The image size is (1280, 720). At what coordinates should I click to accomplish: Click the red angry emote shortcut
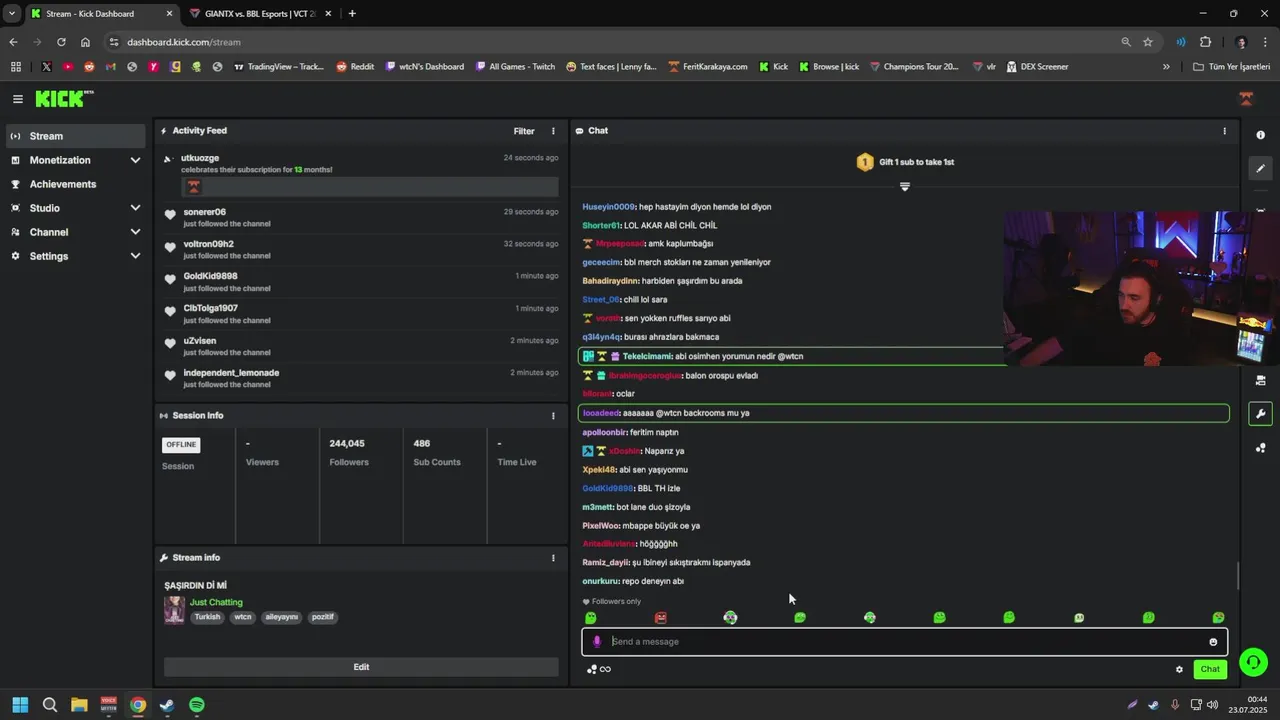click(660, 618)
